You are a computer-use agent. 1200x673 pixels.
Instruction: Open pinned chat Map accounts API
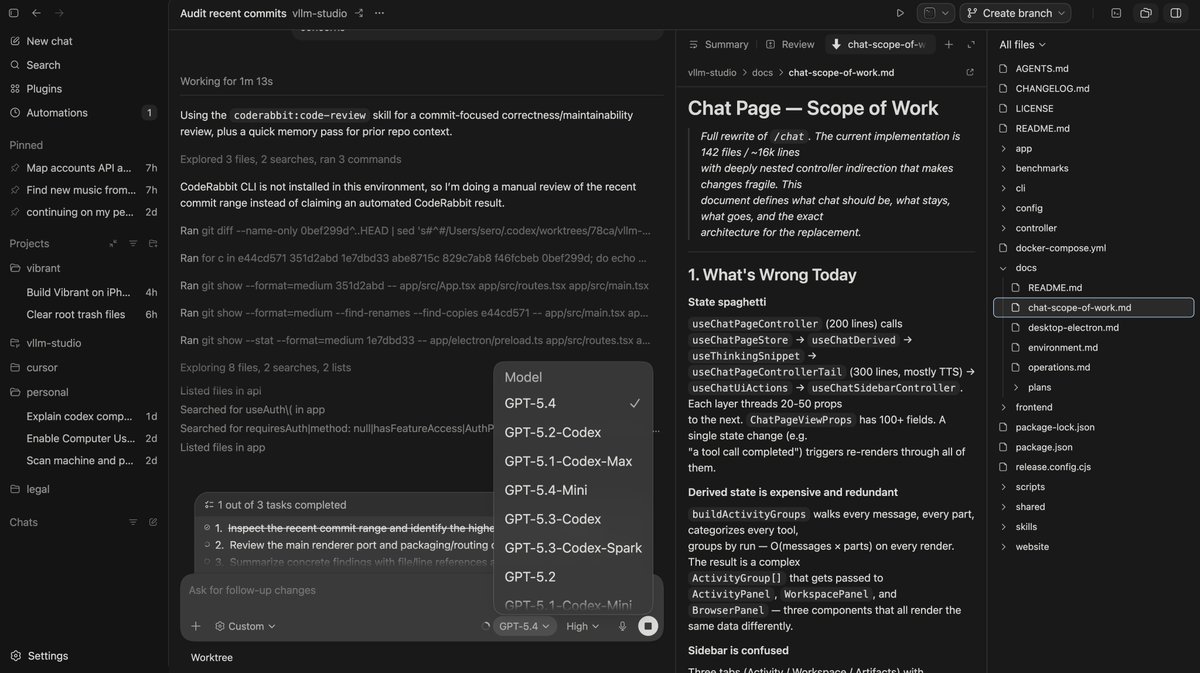(x=78, y=168)
